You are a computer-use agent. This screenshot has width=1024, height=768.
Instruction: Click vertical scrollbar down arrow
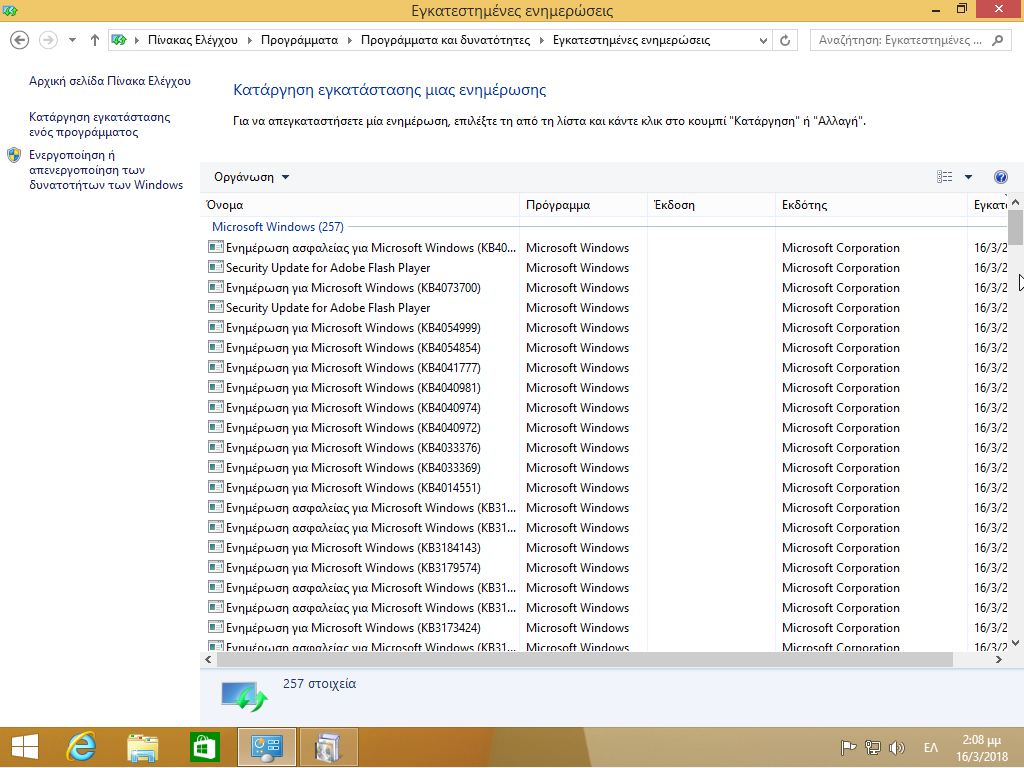click(x=1015, y=643)
